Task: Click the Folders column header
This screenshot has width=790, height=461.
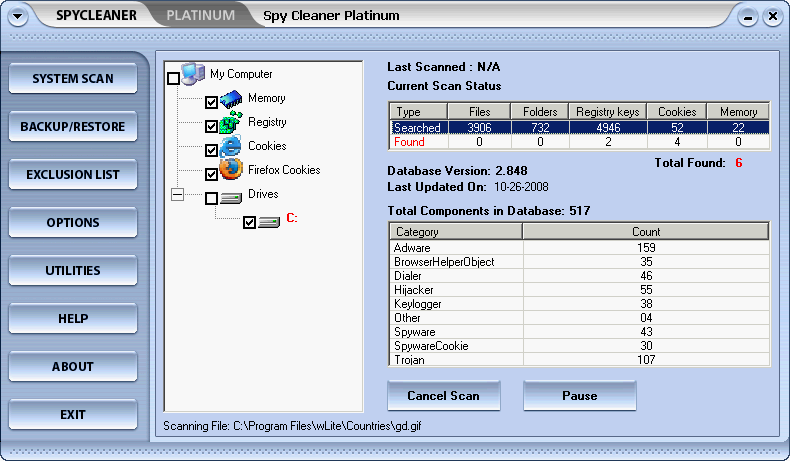Action: click(x=540, y=111)
